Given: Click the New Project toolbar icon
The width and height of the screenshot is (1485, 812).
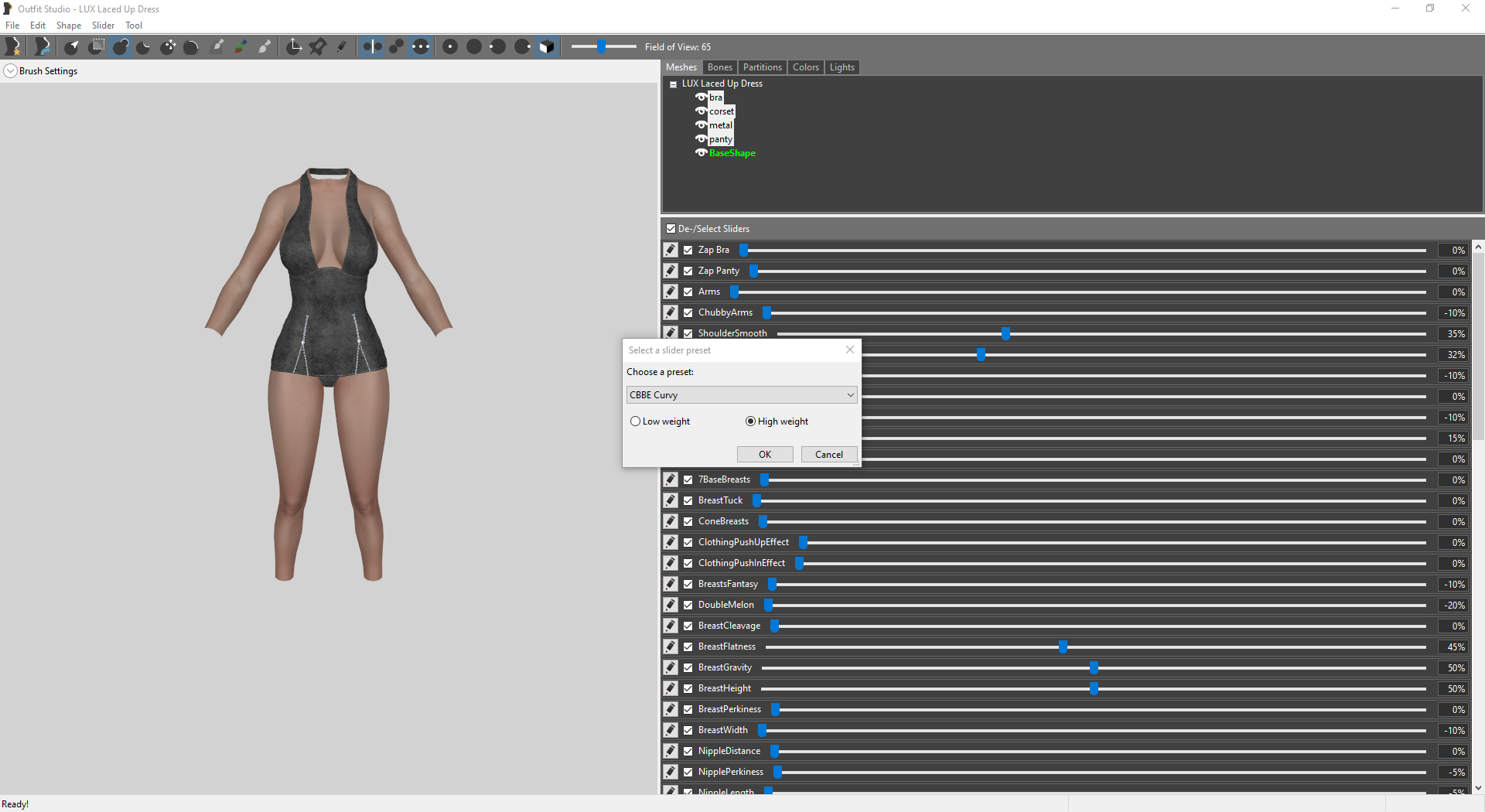Looking at the screenshot, I should tap(12, 47).
